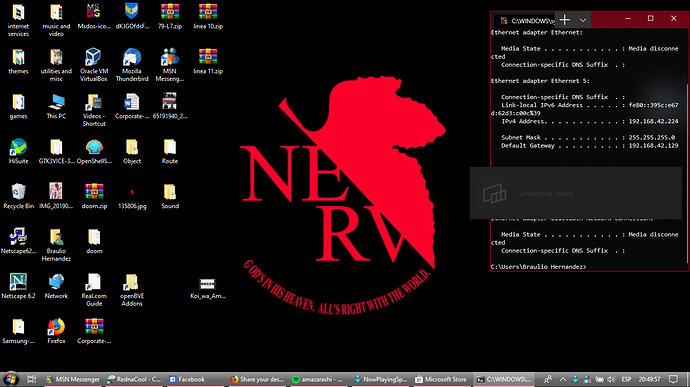Open Task View on the taskbar
The width and height of the screenshot is (690, 387).
32,379
